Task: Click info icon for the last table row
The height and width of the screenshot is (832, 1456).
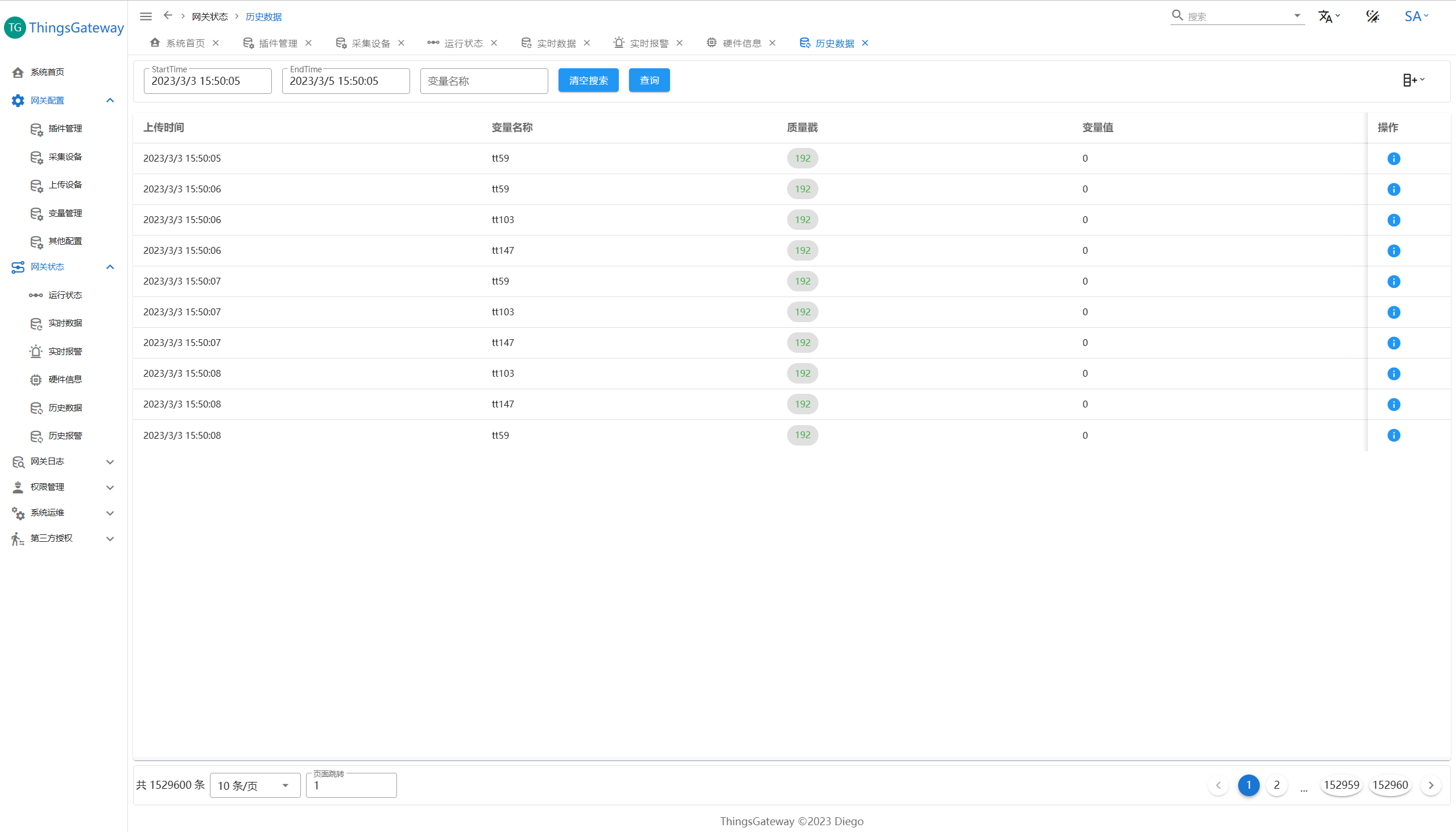Action: coord(1393,435)
